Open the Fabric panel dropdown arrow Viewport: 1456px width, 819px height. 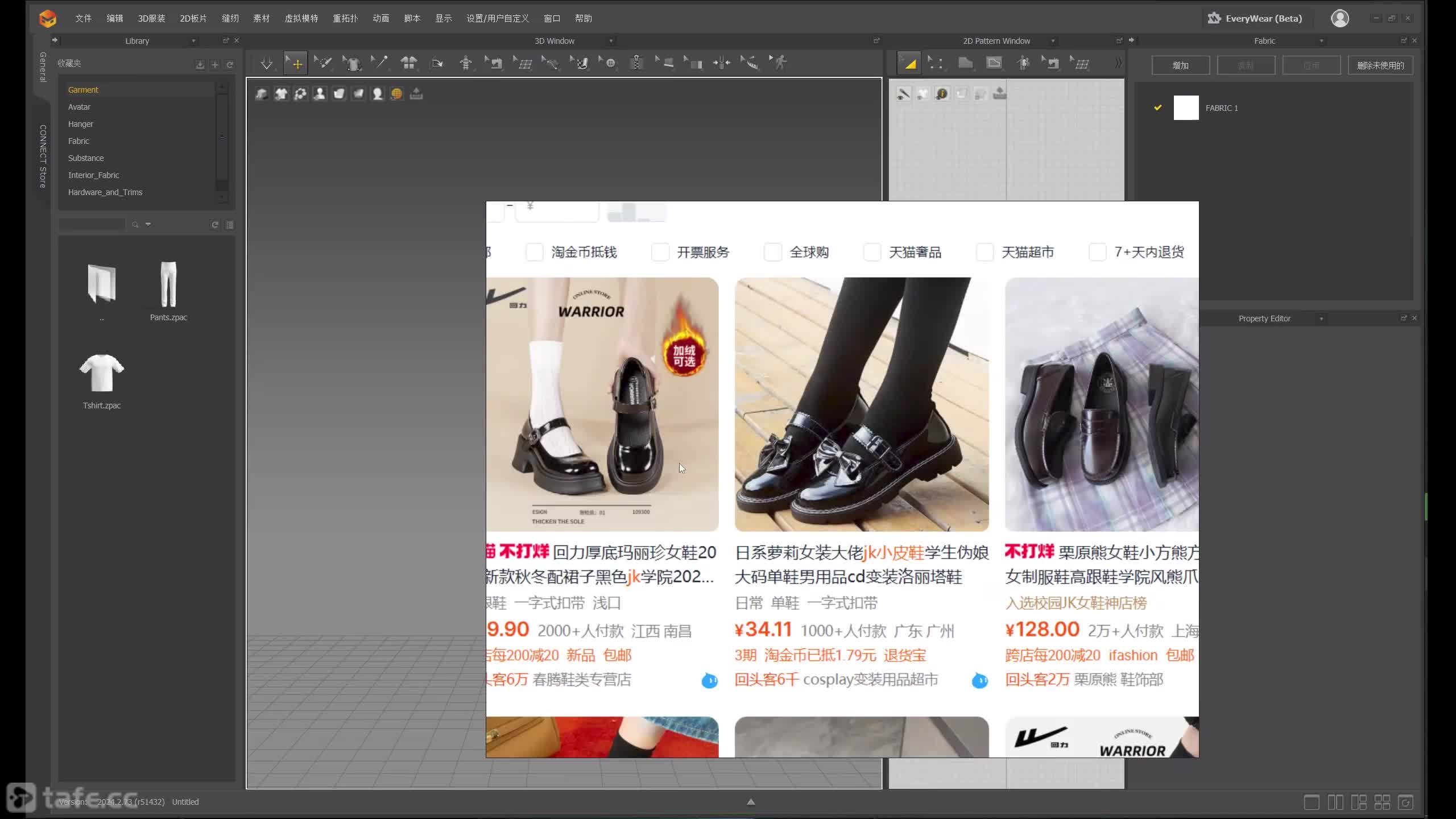1321,41
